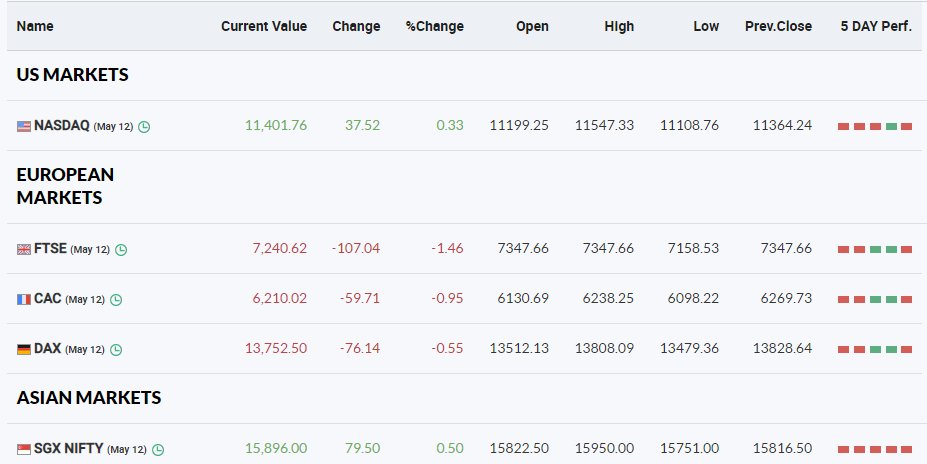Click the clock icon next to FTSE
Image resolution: width=927 pixels, height=464 pixels.
coord(121,249)
